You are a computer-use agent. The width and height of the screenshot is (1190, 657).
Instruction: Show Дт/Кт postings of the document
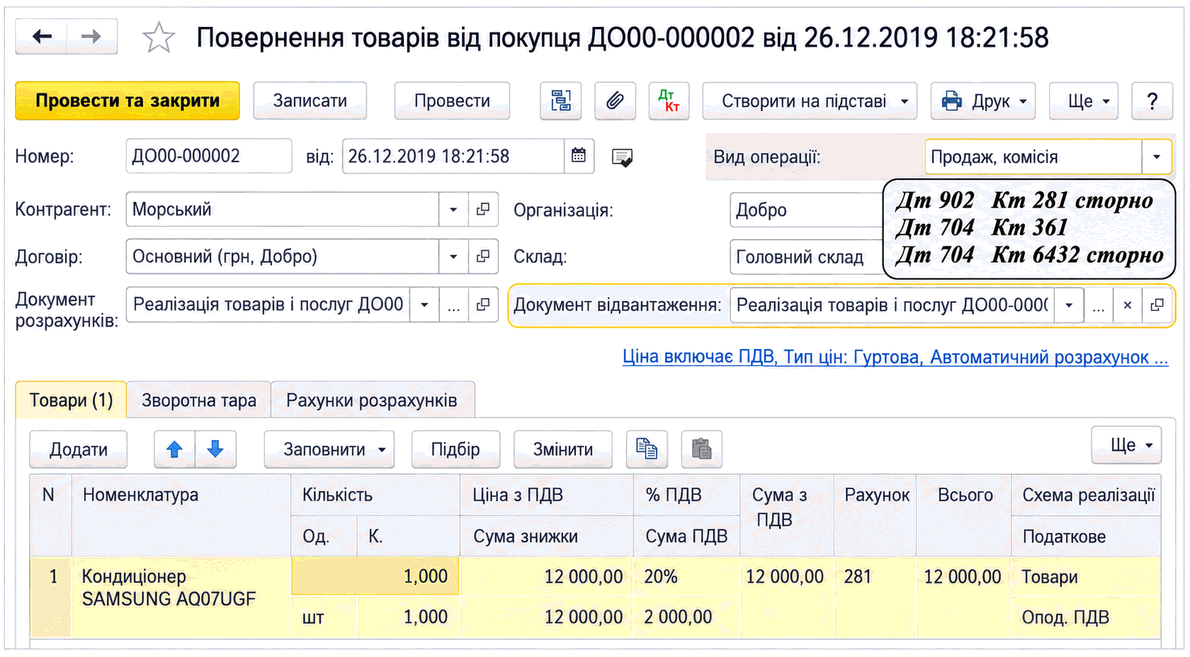669,101
